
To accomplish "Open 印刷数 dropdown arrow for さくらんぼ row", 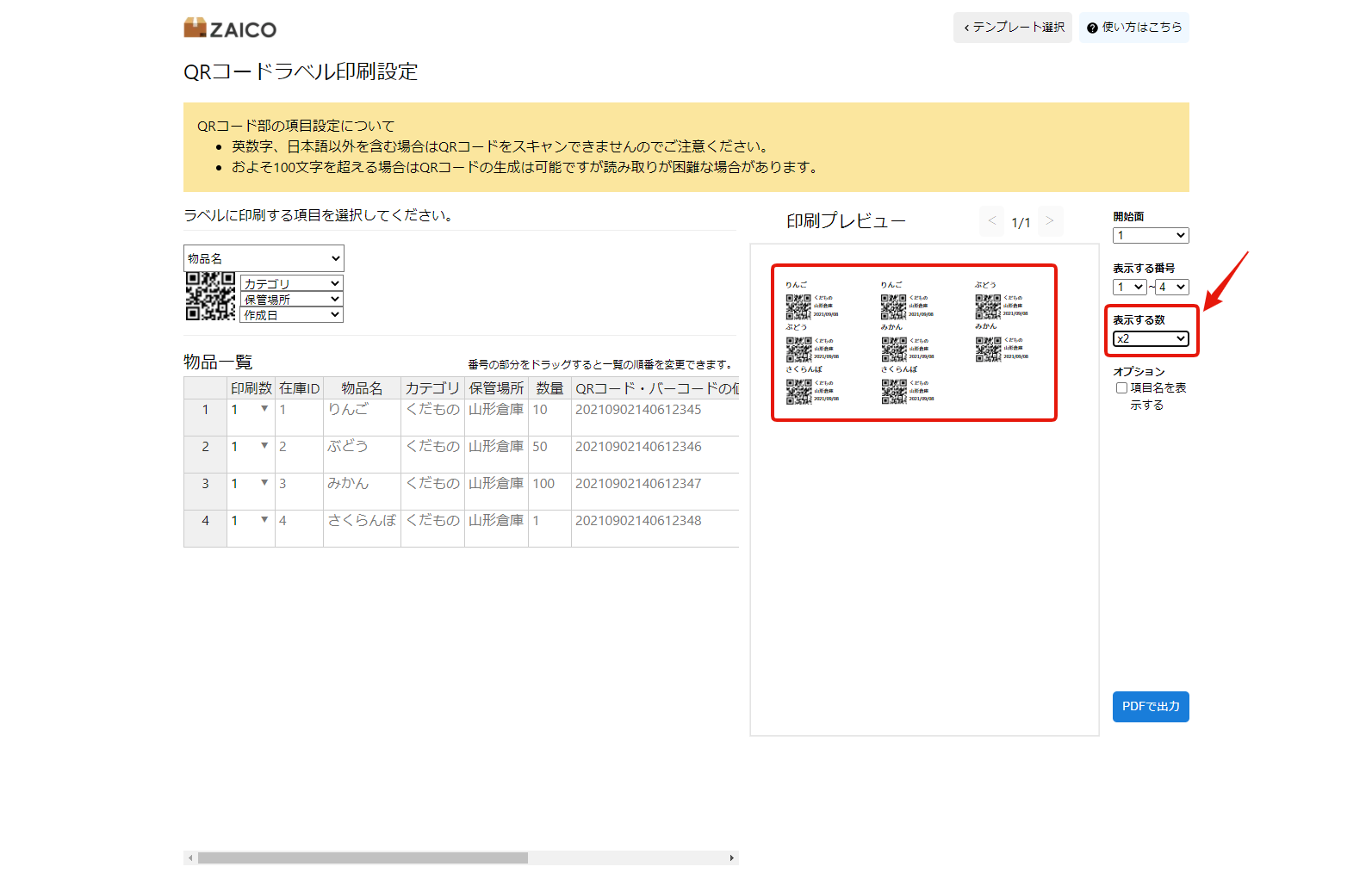I will [264, 520].
